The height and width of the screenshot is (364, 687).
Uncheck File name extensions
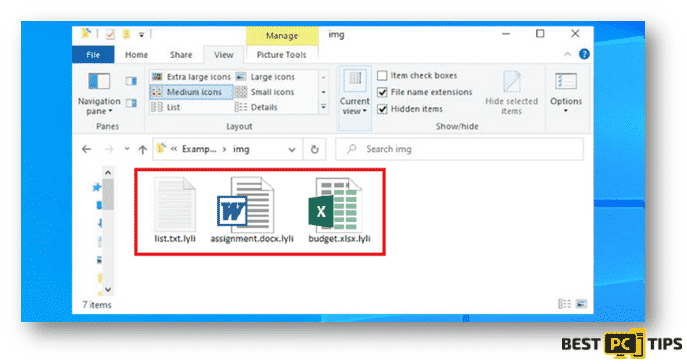coord(425,92)
